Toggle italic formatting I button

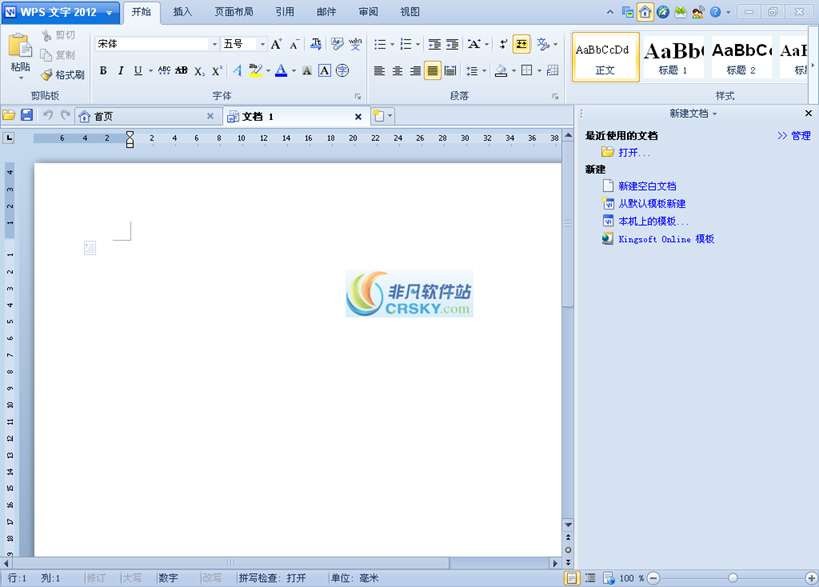coord(121,71)
